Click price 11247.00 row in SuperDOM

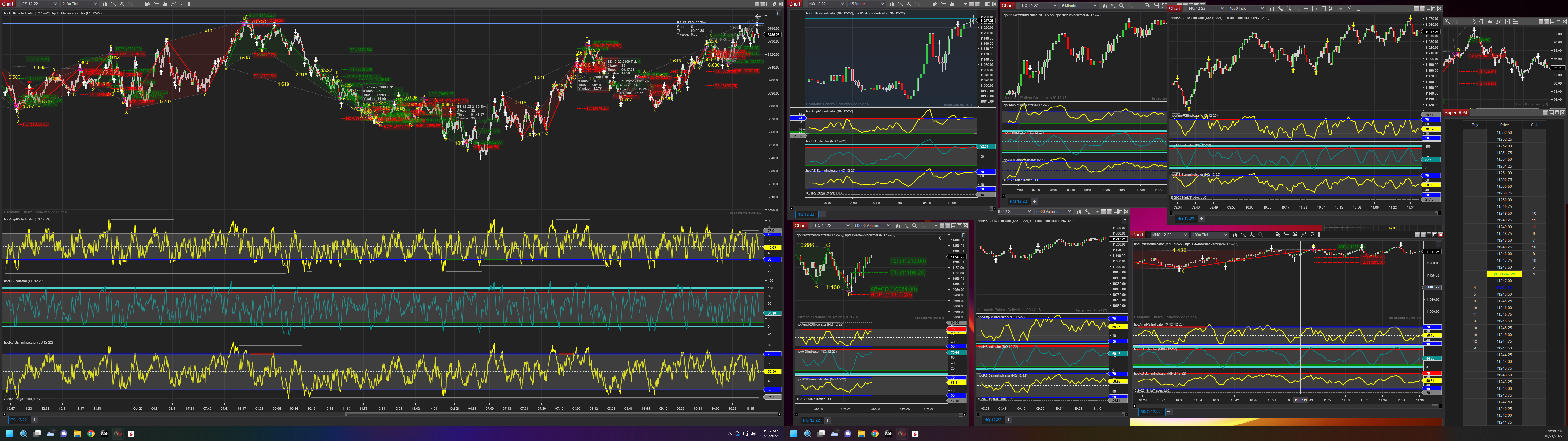coord(1504,281)
